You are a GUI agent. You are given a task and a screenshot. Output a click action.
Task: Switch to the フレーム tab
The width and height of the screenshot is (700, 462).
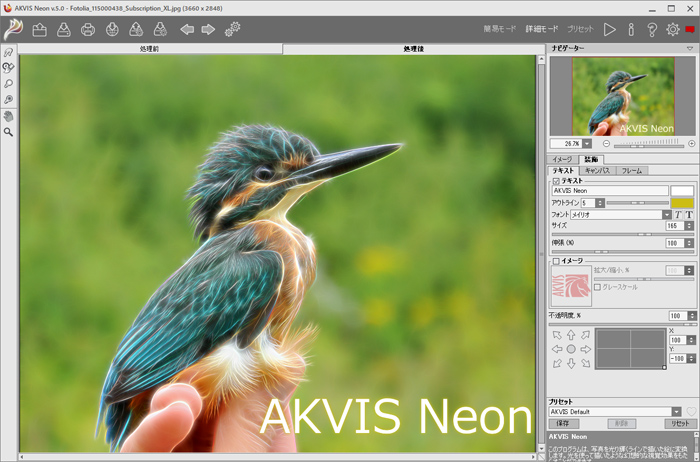(632, 171)
